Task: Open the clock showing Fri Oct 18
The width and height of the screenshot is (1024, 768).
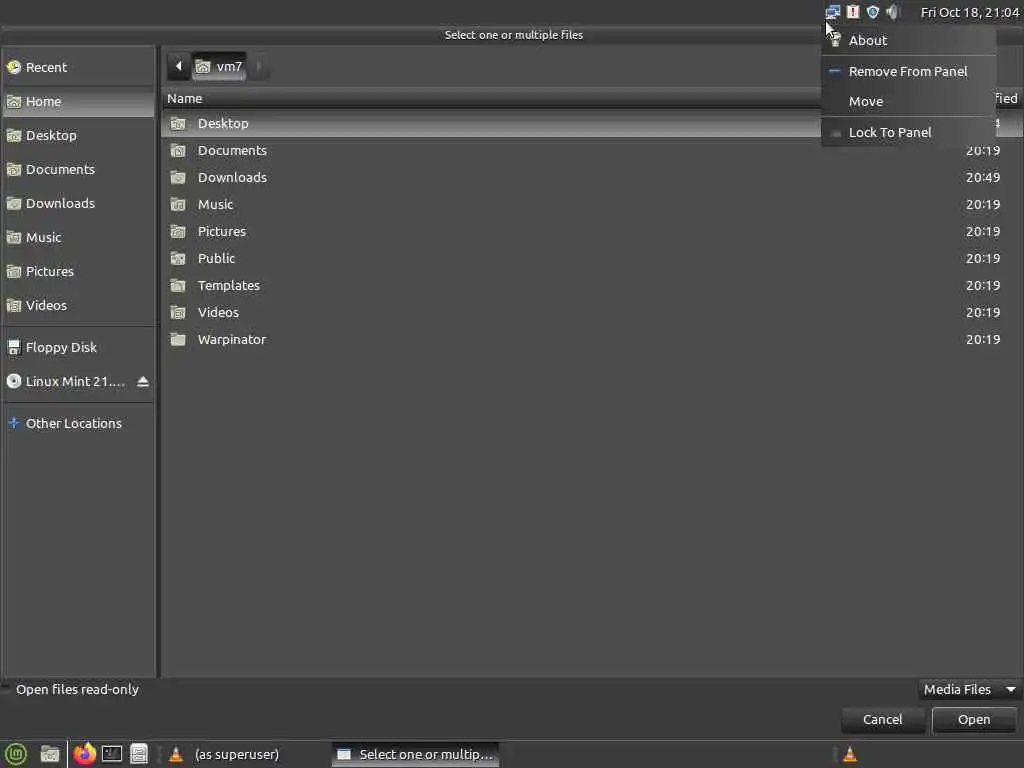Action: point(969,12)
